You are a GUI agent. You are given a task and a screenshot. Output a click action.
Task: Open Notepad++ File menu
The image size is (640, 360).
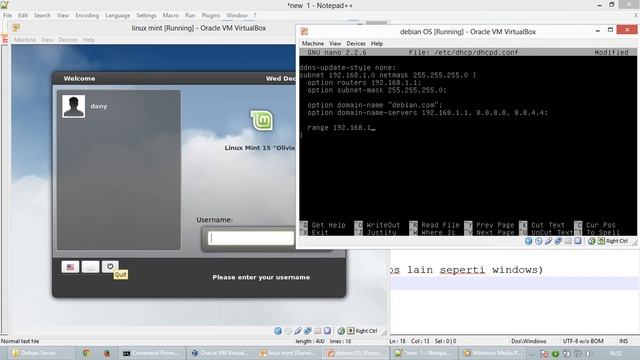click(7, 15)
